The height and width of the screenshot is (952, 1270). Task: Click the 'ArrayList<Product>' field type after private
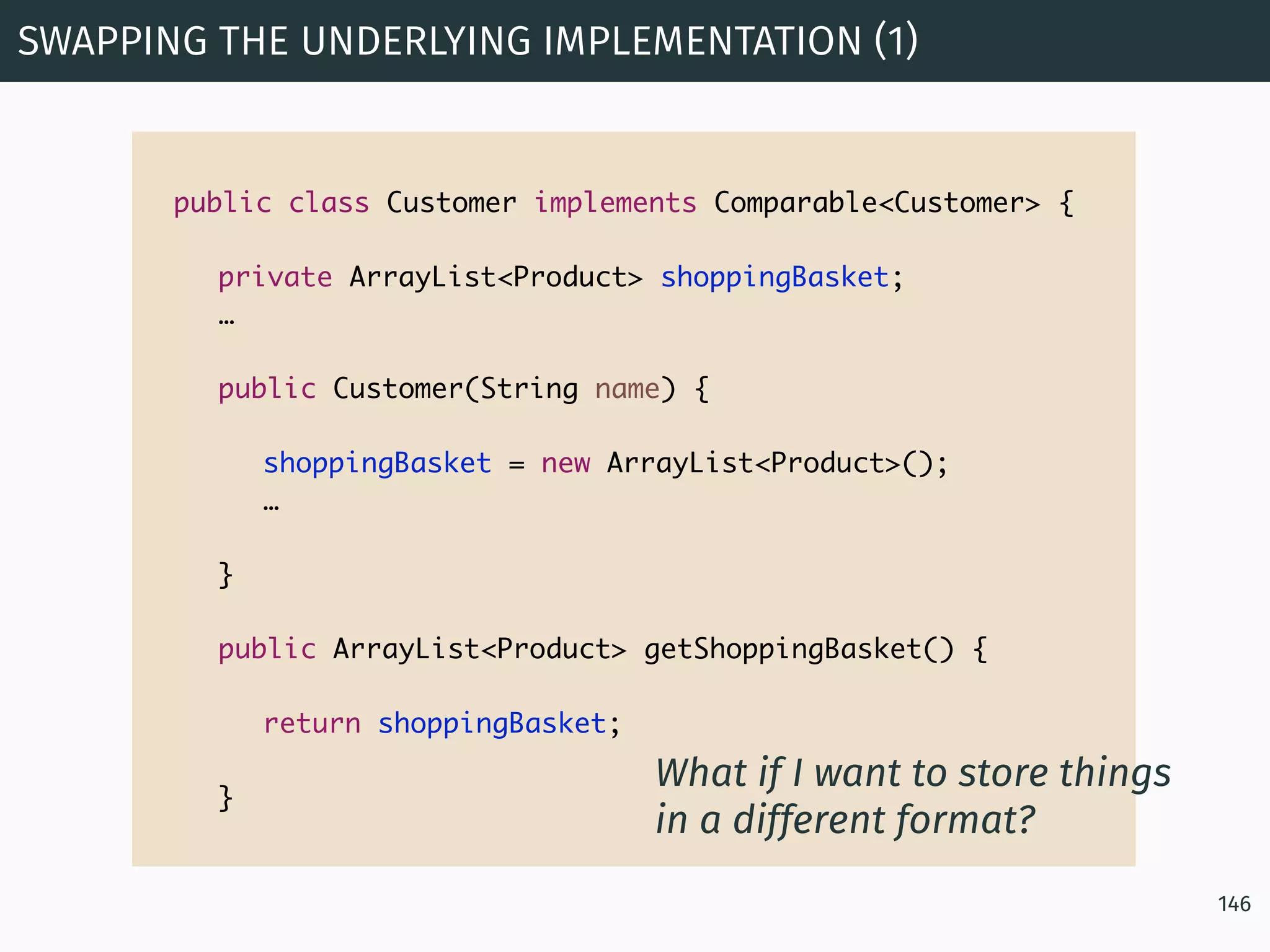tap(495, 277)
